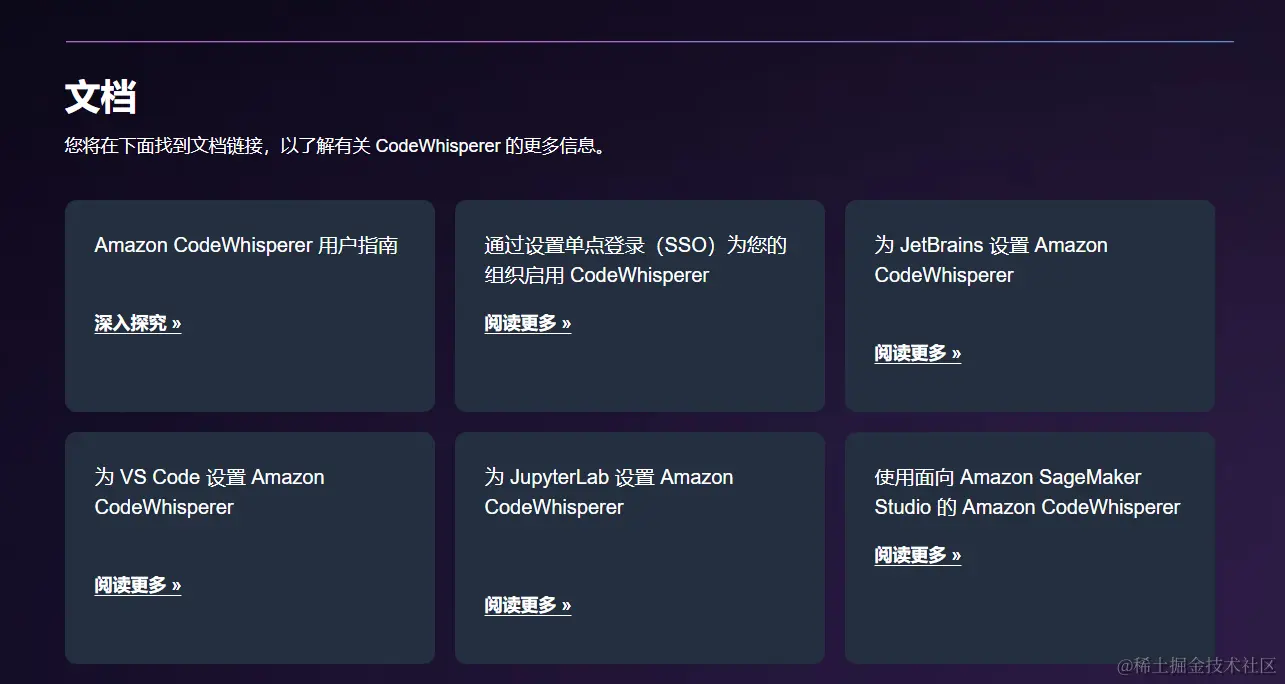The width and height of the screenshot is (1285, 684).
Task: Select the 为 VS Code 设置 card title
Action: tap(210, 492)
